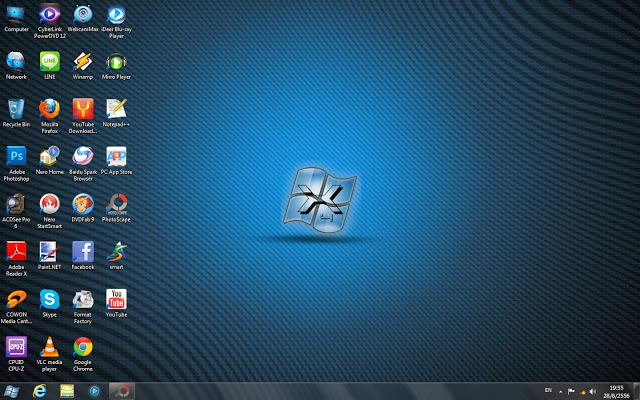Select the ACDSee Pro 6 shortcut

tap(16, 211)
